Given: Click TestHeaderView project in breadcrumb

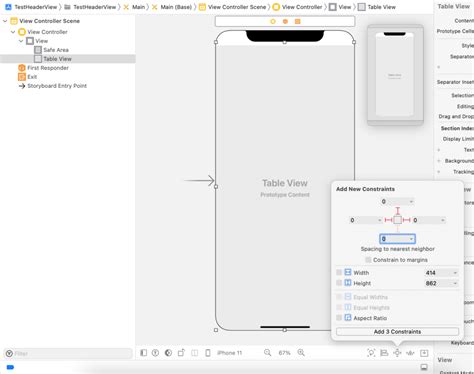Looking at the screenshot, I should (31, 7).
